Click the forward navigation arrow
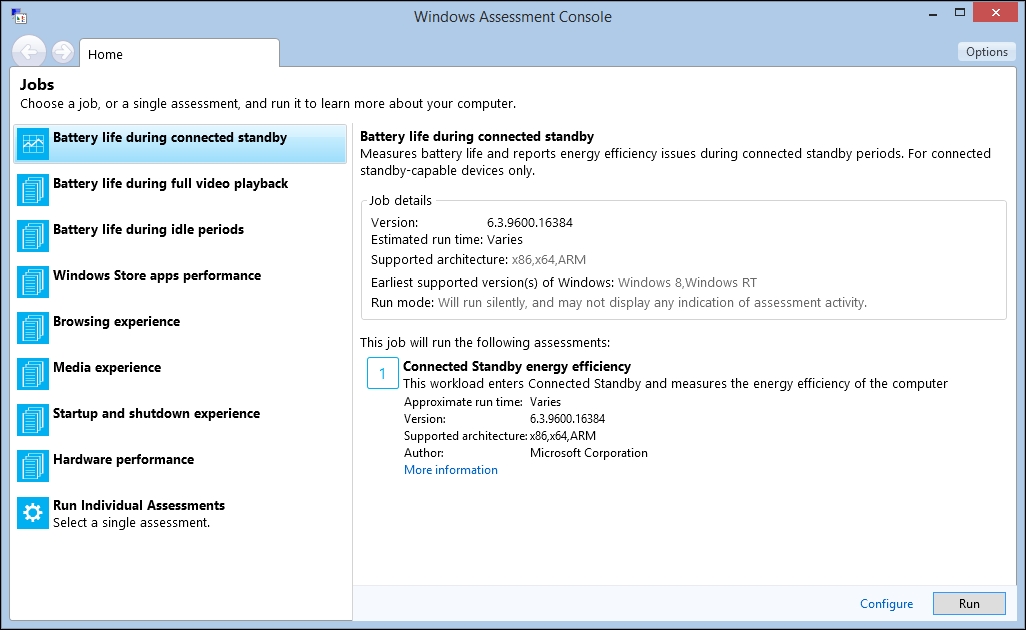Viewport: 1026px width, 630px height. 62,51
